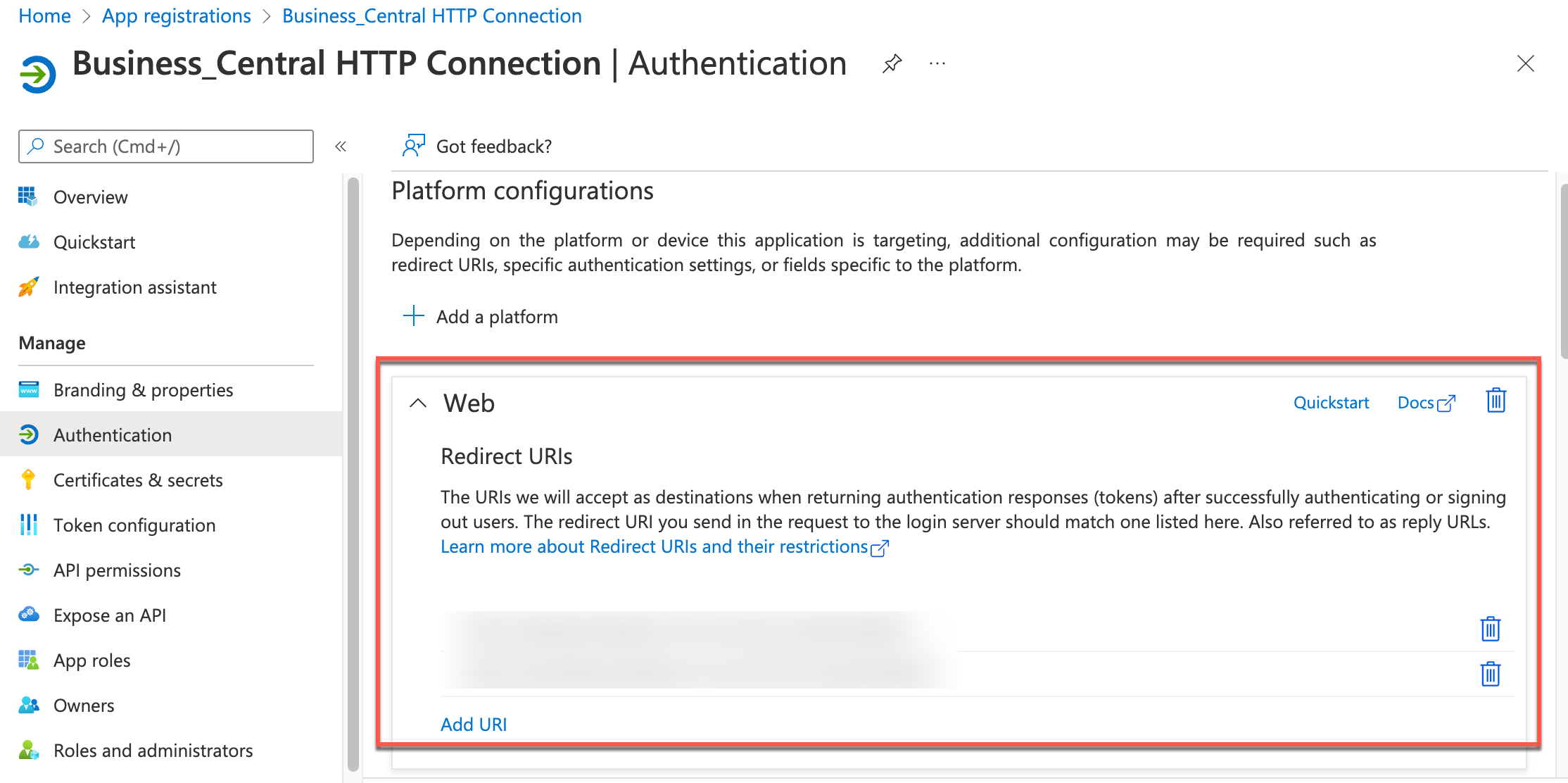Click the App roles icon
The image size is (1568, 783).
(x=28, y=660)
